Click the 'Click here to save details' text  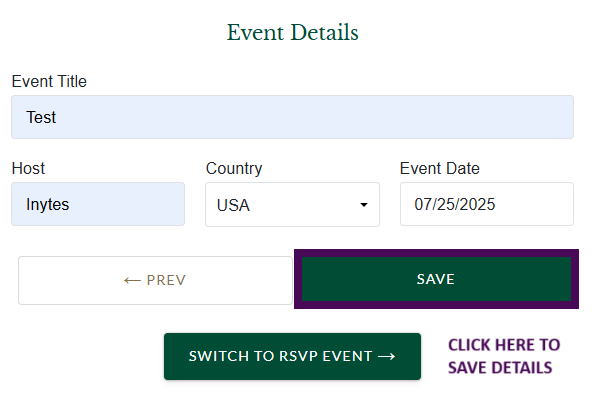coord(503,356)
